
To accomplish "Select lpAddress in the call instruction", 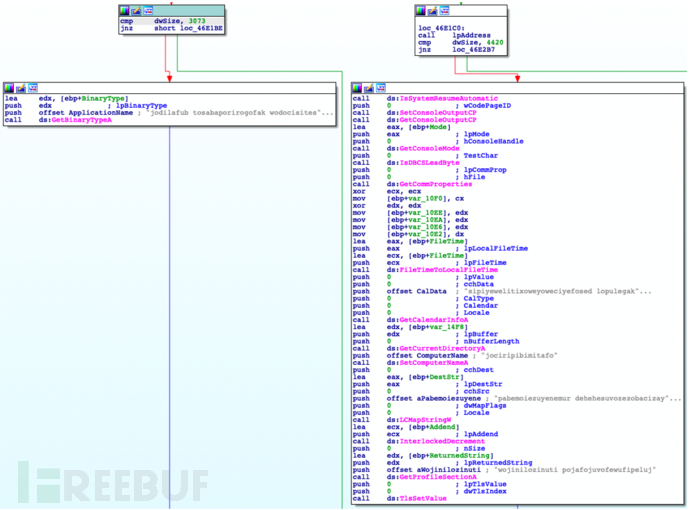I will coord(471,35).
